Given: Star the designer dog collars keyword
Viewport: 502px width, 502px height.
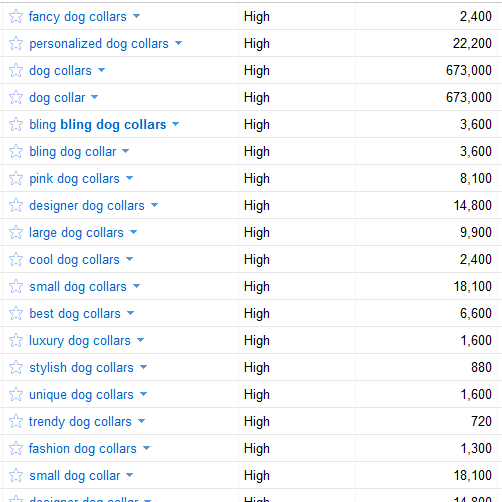Looking at the screenshot, I should [x=16, y=205].
